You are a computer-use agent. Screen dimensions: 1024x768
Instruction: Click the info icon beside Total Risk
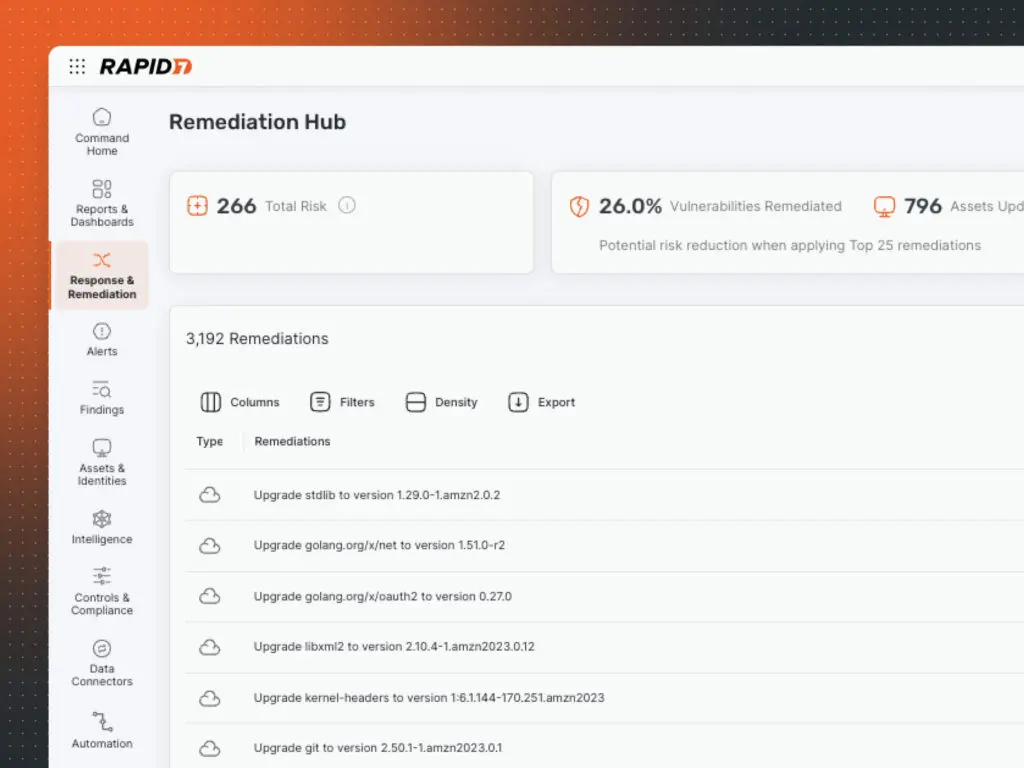(x=347, y=206)
